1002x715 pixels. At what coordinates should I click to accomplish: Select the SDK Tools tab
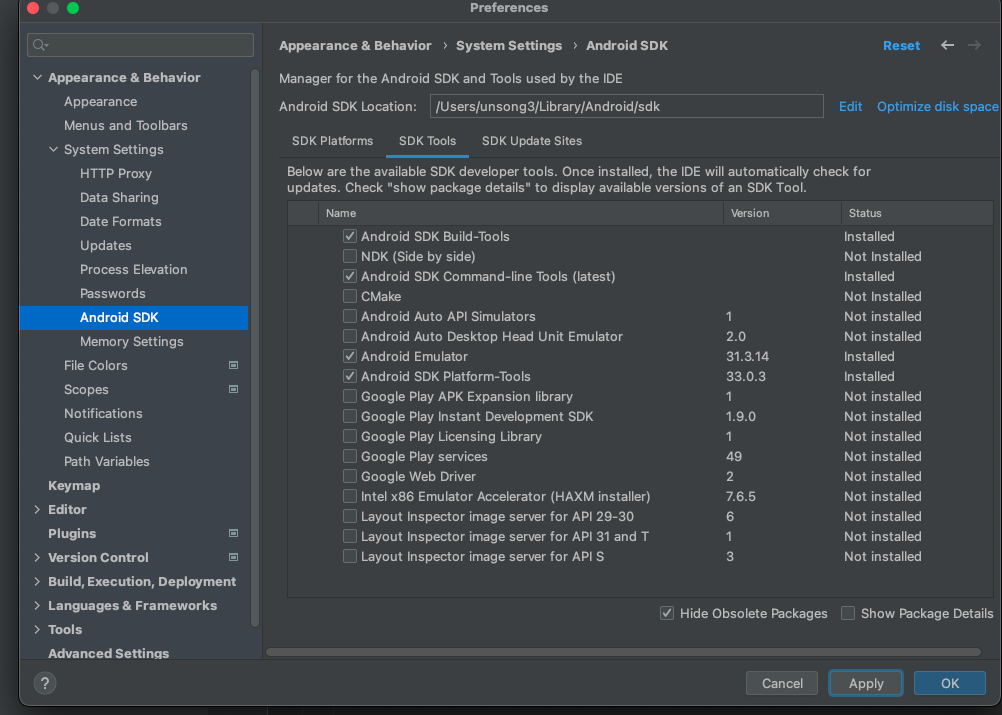(x=428, y=141)
